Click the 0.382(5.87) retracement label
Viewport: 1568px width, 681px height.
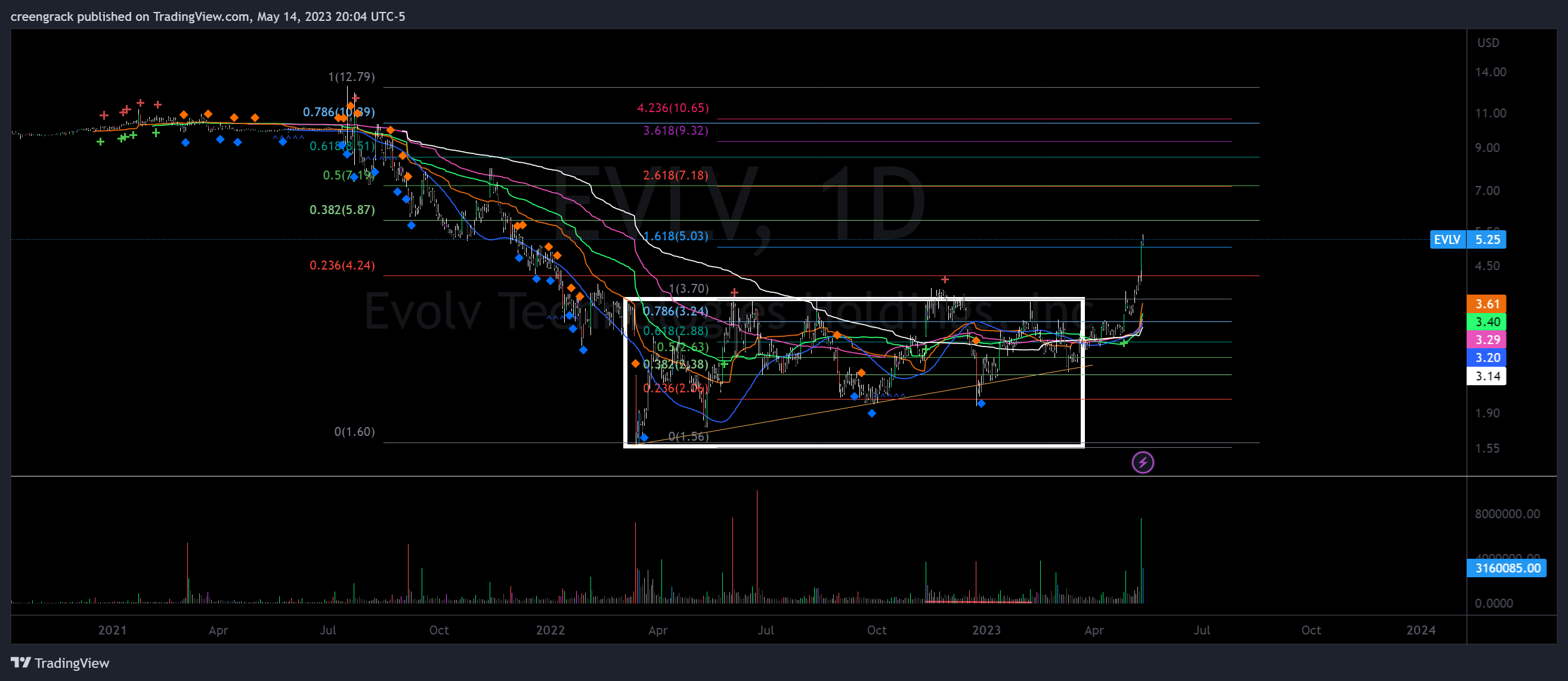coord(342,209)
